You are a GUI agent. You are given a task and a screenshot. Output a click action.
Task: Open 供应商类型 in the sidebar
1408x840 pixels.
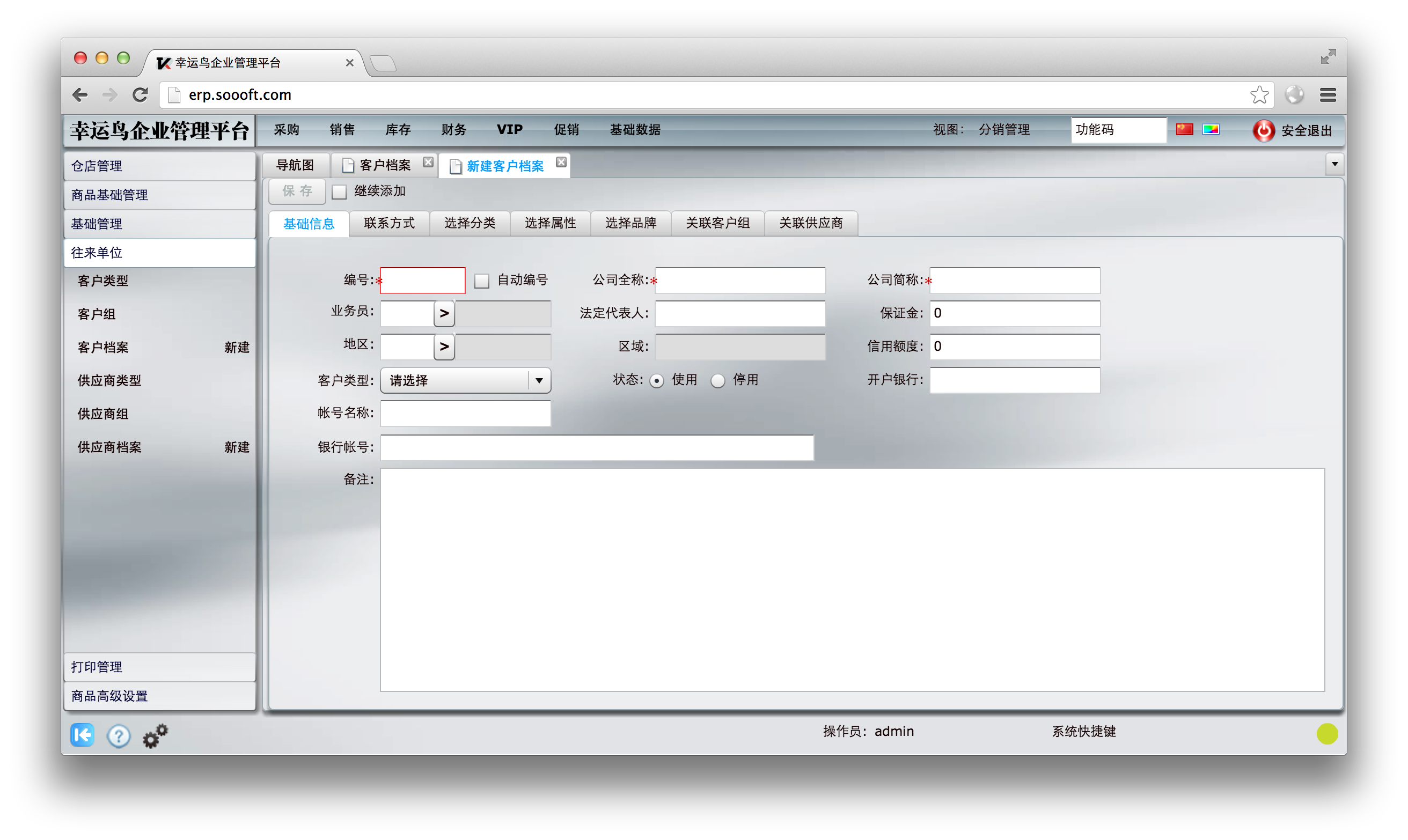tap(109, 380)
